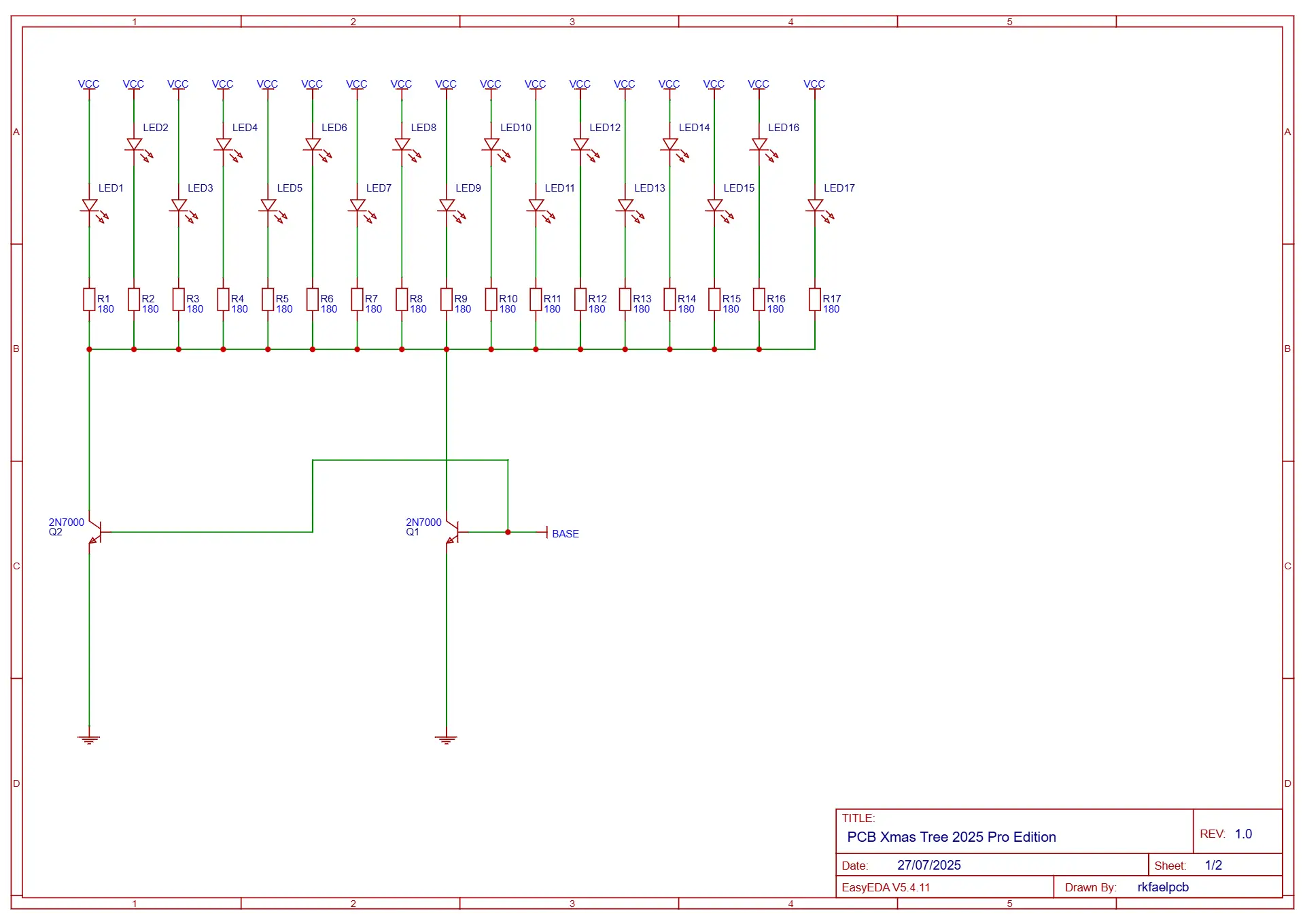Image resolution: width=1305 pixels, height=924 pixels.
Task: Select the junction dot near BASE port
Action: (x=508, y=532)
